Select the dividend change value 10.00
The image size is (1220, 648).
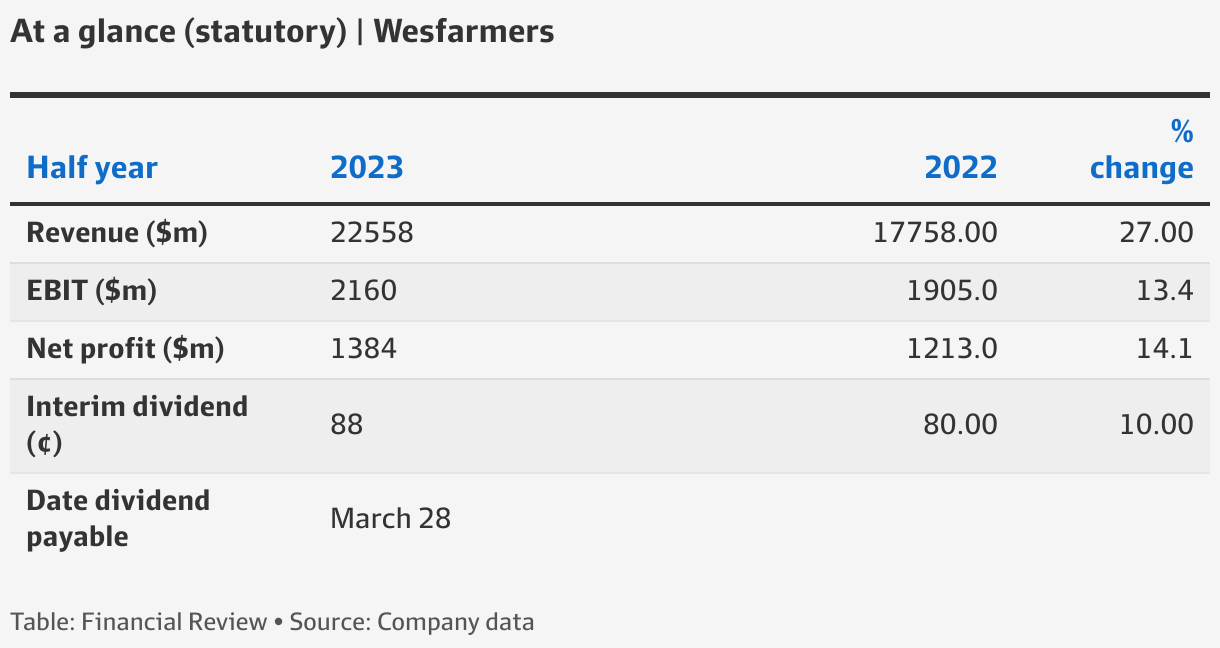1157,425
